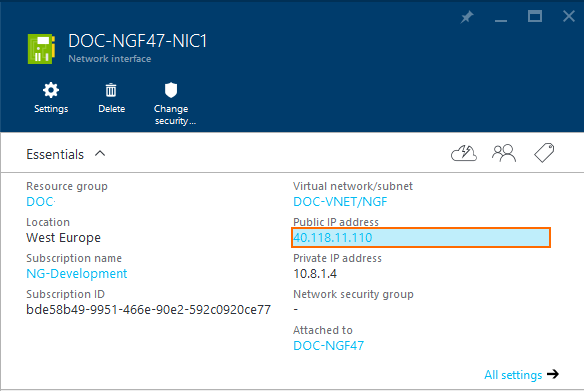Click the Subscription ID label
The width and height of the screenshot is (584, 391).
66,294
